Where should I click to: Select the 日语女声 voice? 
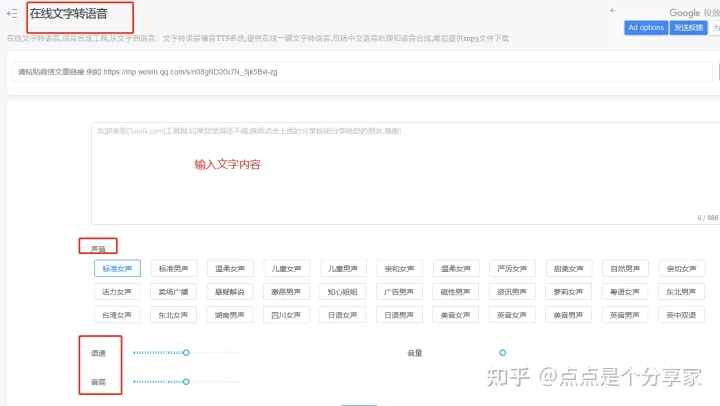click(x=343, y=315)
